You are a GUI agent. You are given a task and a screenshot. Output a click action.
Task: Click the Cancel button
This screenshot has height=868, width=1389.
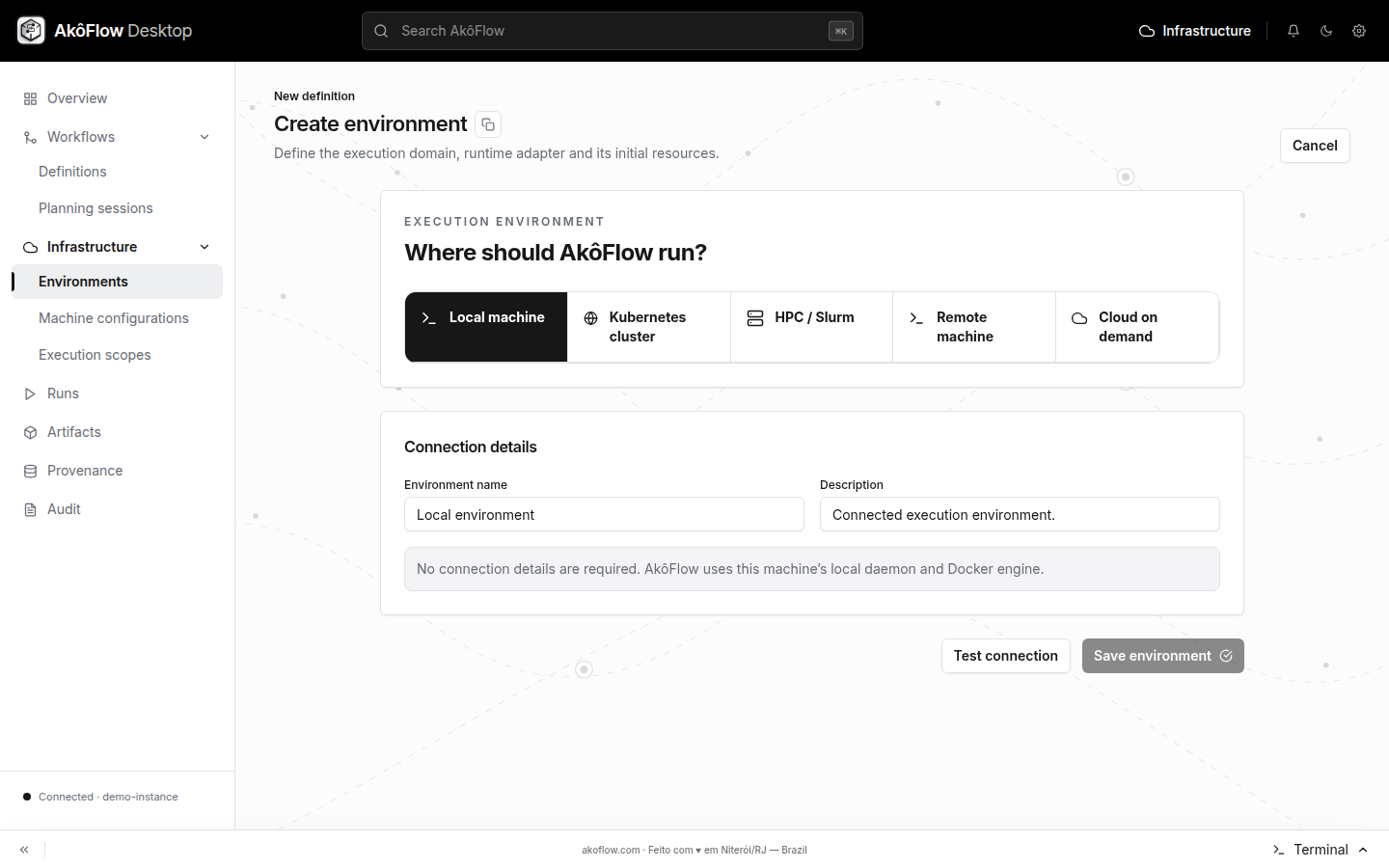click(1315, 146)
